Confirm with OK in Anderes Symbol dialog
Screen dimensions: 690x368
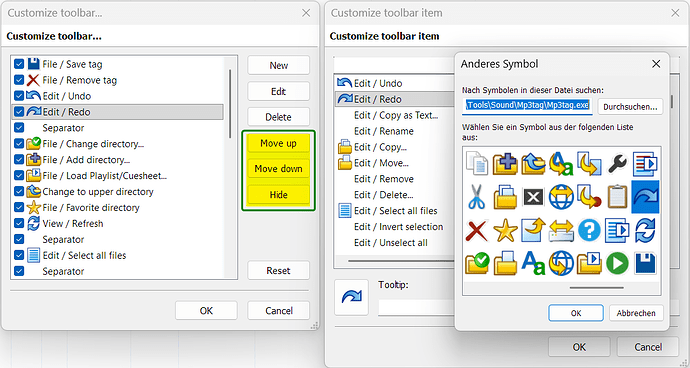coord(576,313)
